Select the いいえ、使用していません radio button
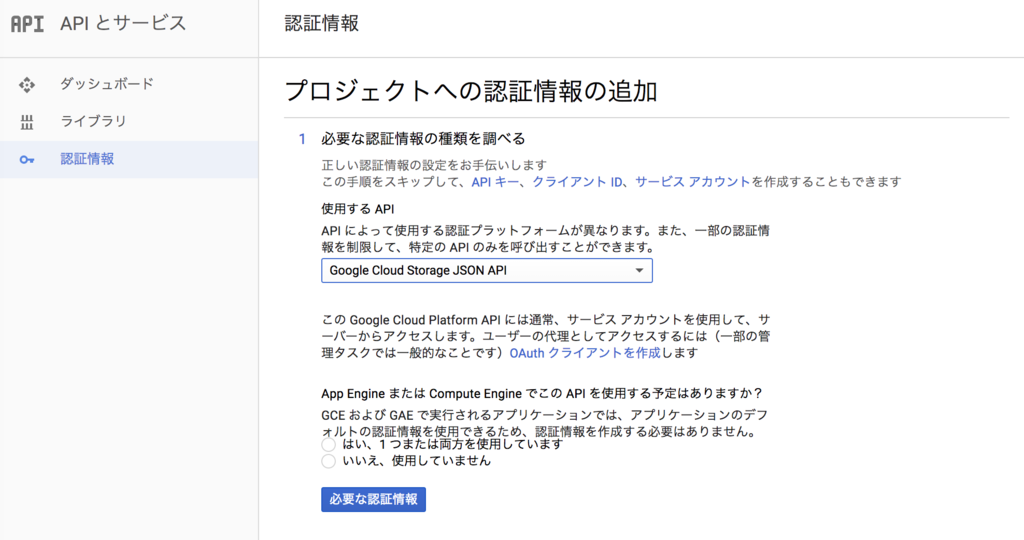Screen dimensions: 1024x540 (x=328, y=461)
